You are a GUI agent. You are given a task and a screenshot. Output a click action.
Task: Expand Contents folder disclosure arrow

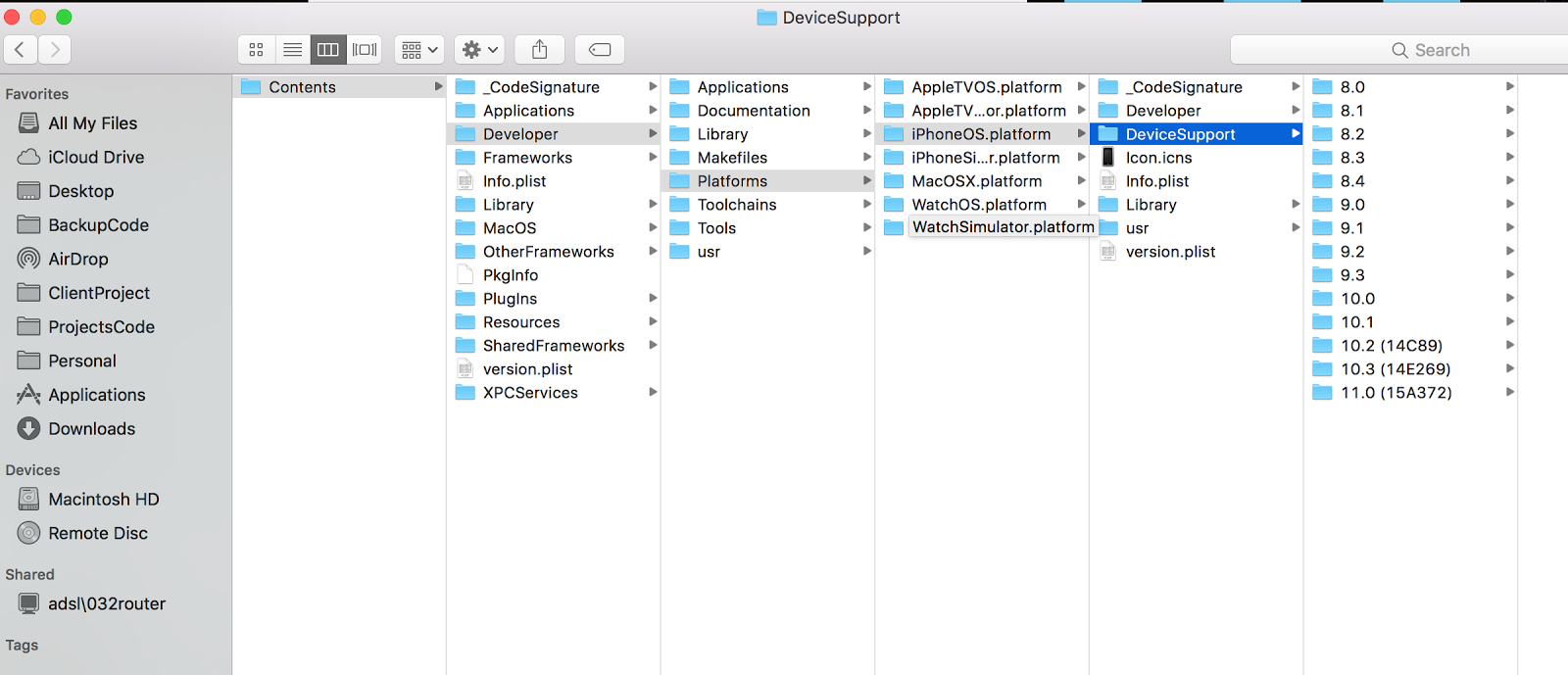(x=438, y=87)
